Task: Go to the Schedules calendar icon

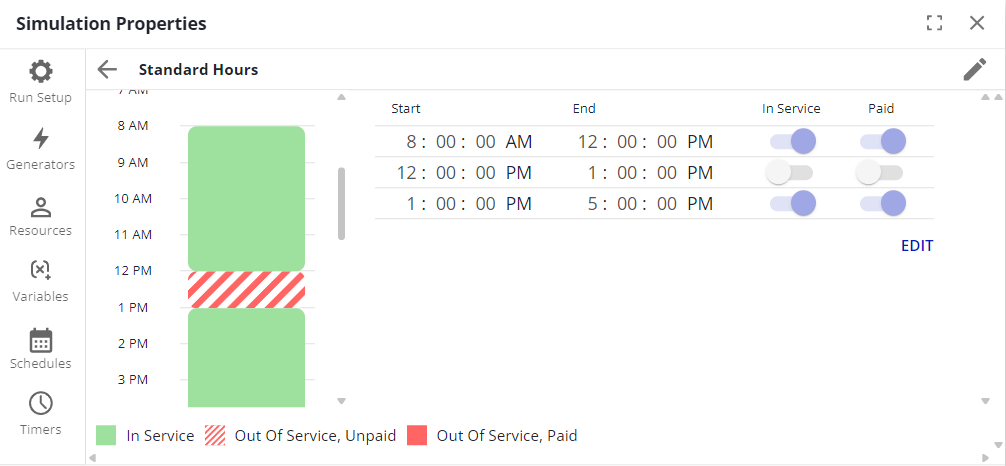Action: coord(40,340)
